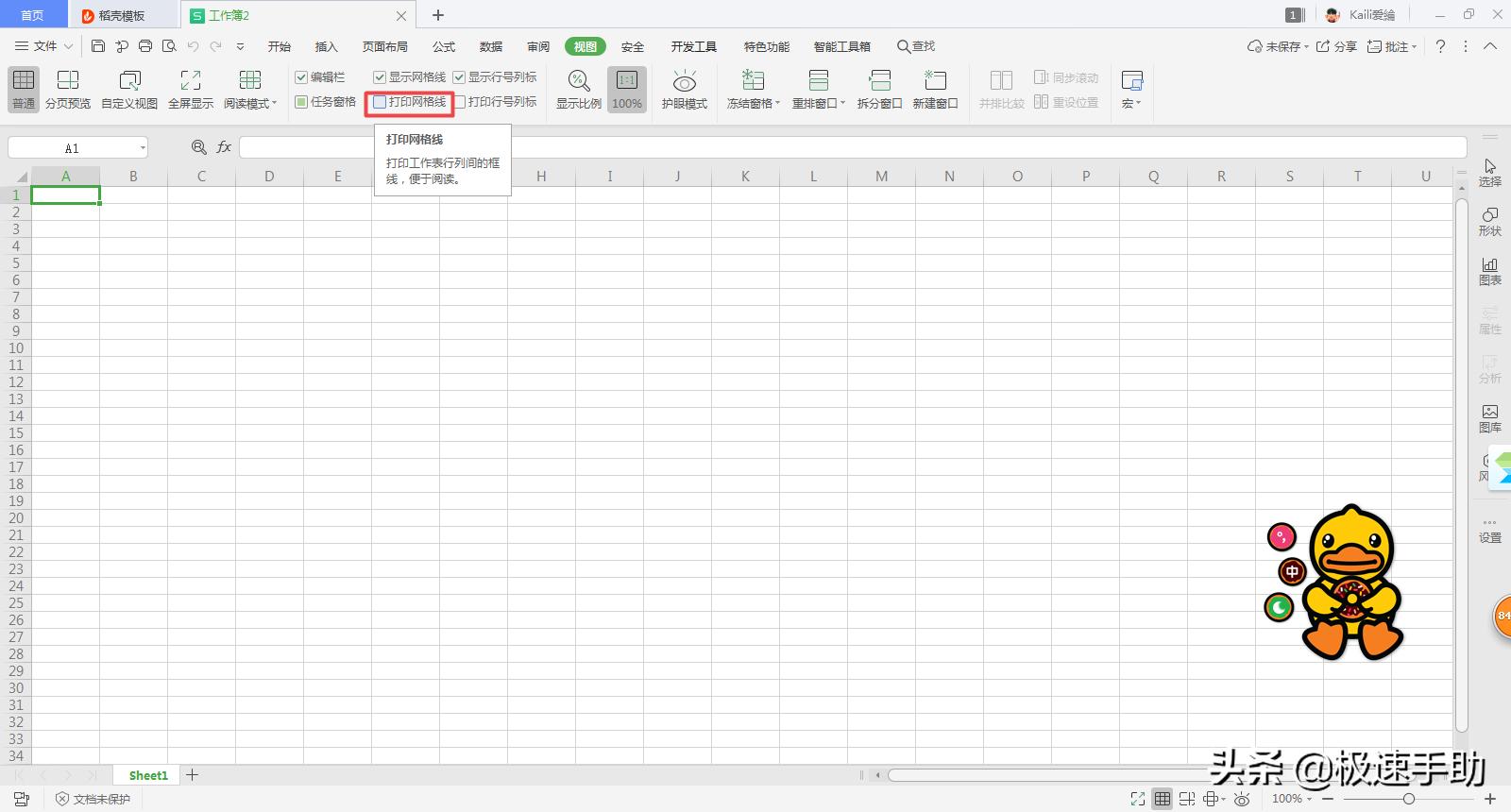Click the Undo arrow icon
Viewport: 1511px width, 812px height.
(x=193, y=46)
